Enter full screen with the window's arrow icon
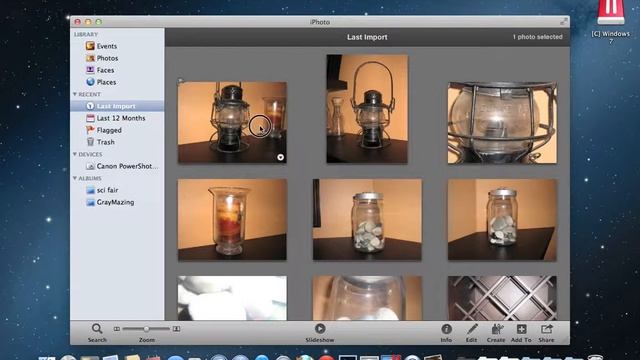The image size is (640, 360). click(564, 22)
